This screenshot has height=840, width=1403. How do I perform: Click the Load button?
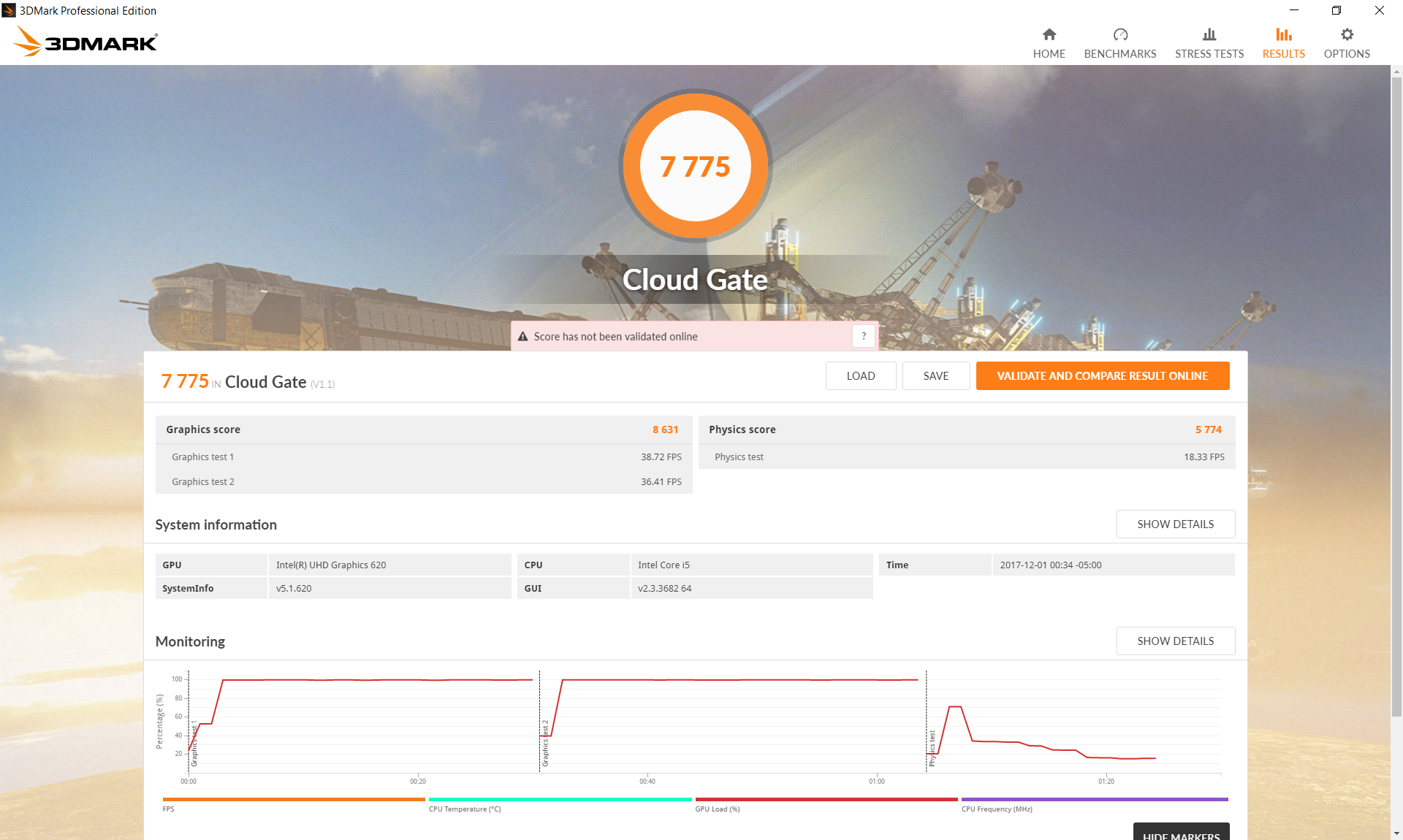[x=860, y=376]
